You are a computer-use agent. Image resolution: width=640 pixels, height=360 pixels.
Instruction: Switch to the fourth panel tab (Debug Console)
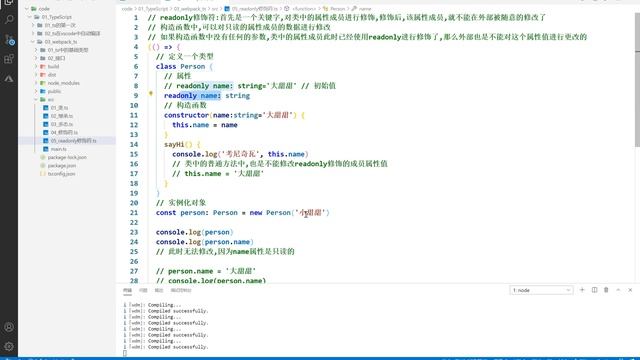coord(181,290)
